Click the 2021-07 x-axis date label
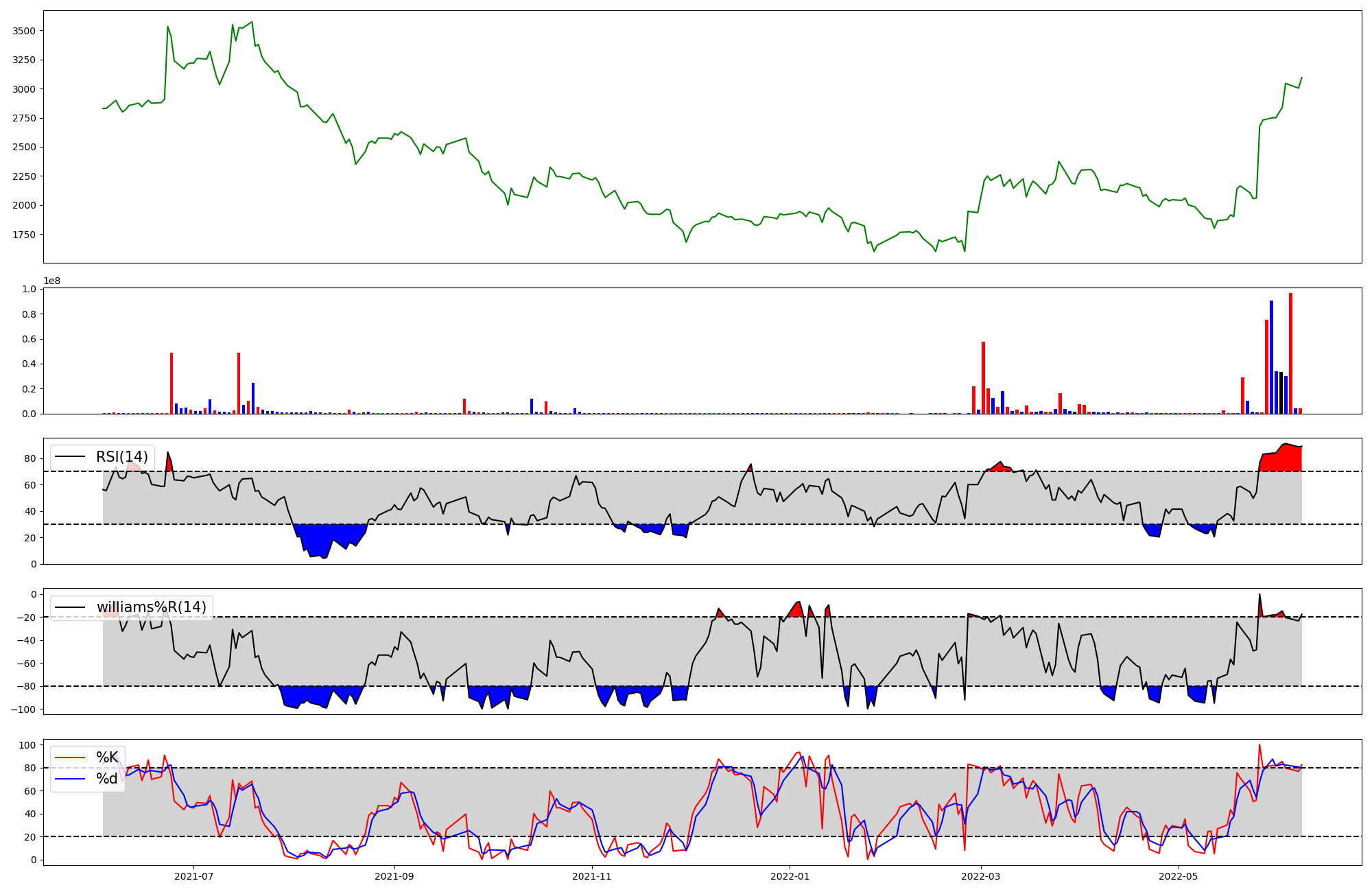Viewport: 1372px width, 892px height. 194,876
